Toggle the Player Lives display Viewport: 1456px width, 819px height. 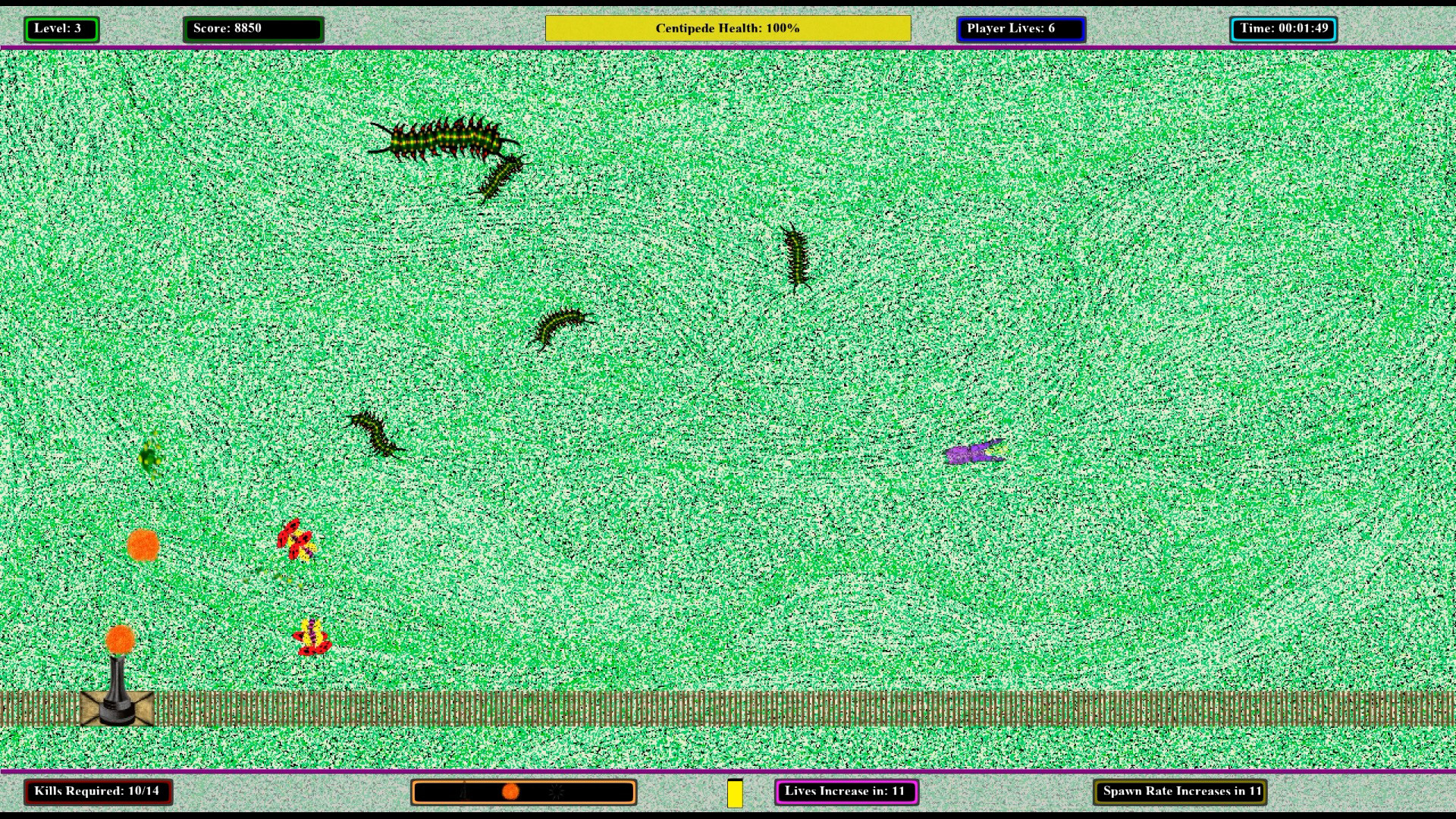pyautogui.click(x=1021, y=29)
